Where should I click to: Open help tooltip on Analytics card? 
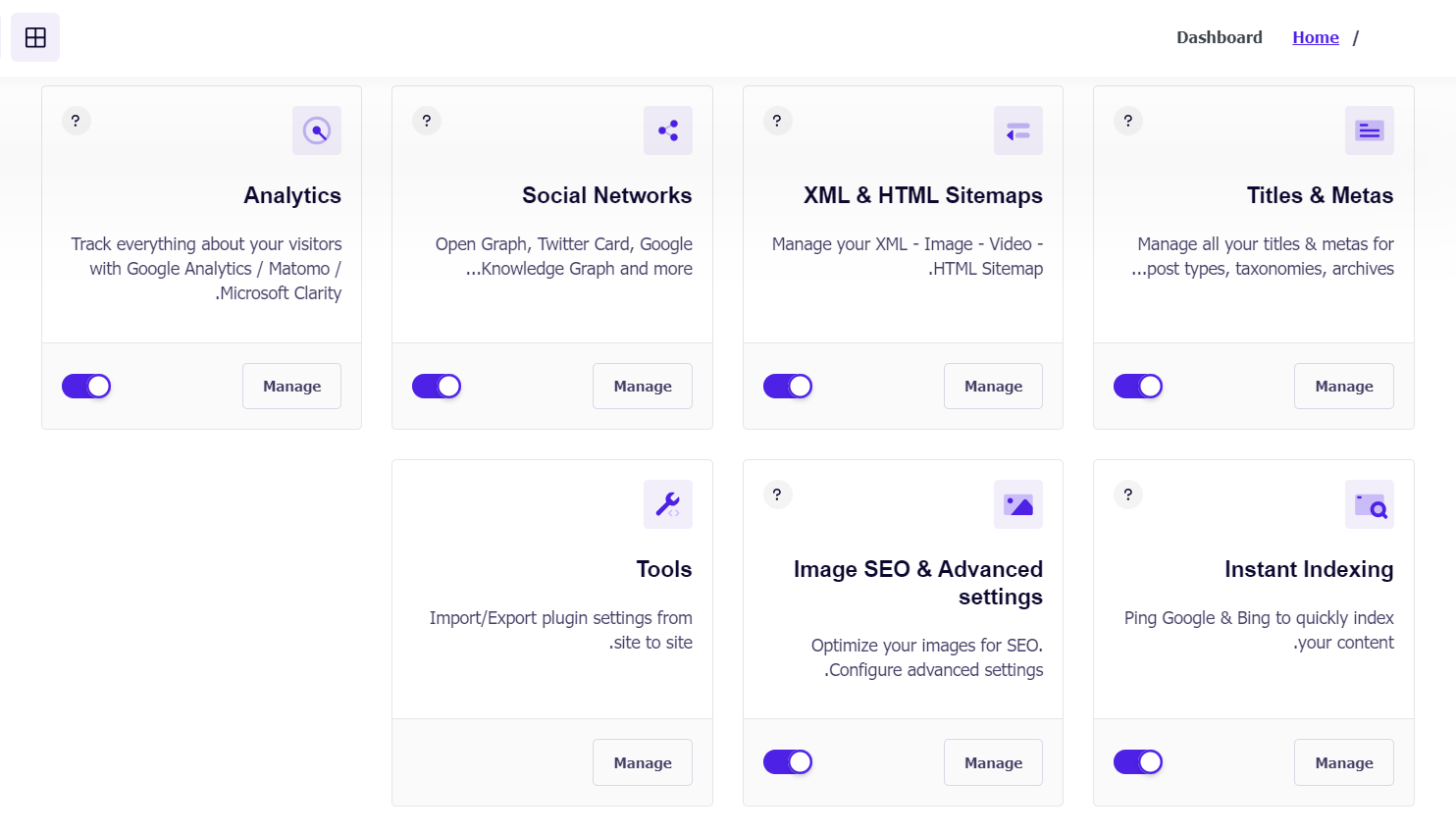tap(76, 121)
